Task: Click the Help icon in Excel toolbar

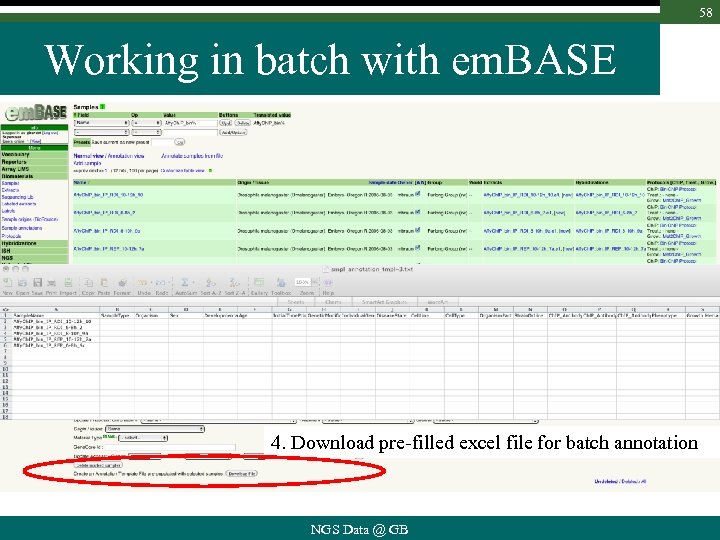Action: tap(328, 283)
